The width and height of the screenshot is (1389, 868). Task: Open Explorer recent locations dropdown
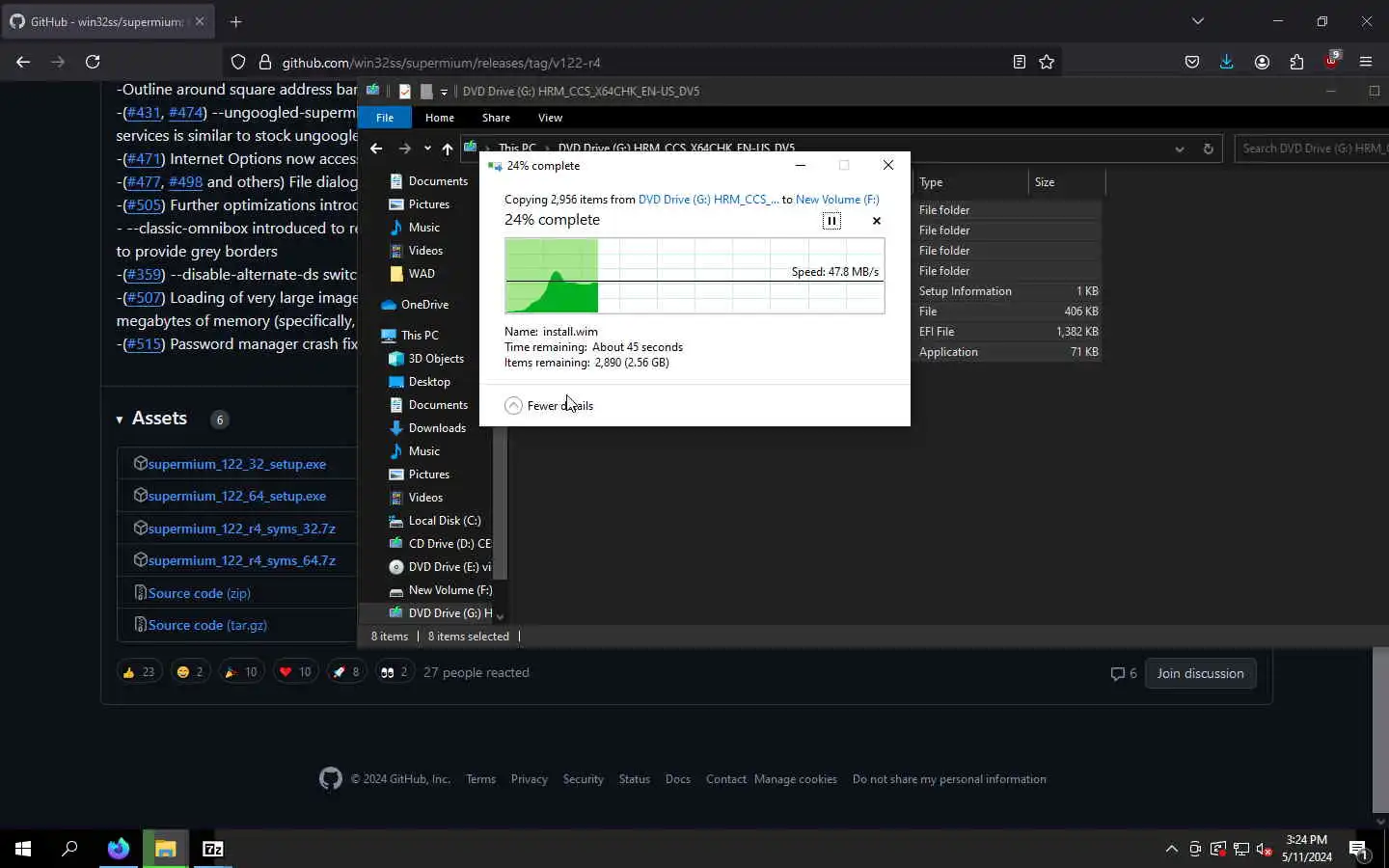[x=427, y=149]
